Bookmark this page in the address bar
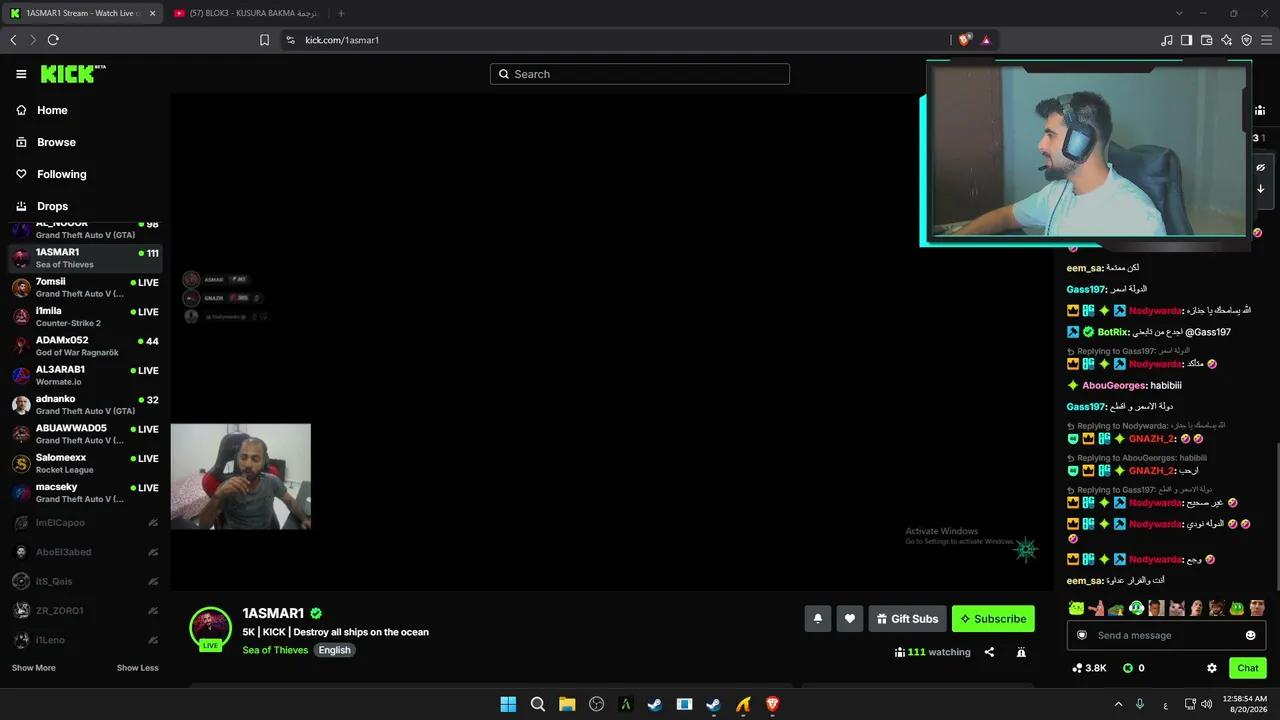 click(264, 40)
